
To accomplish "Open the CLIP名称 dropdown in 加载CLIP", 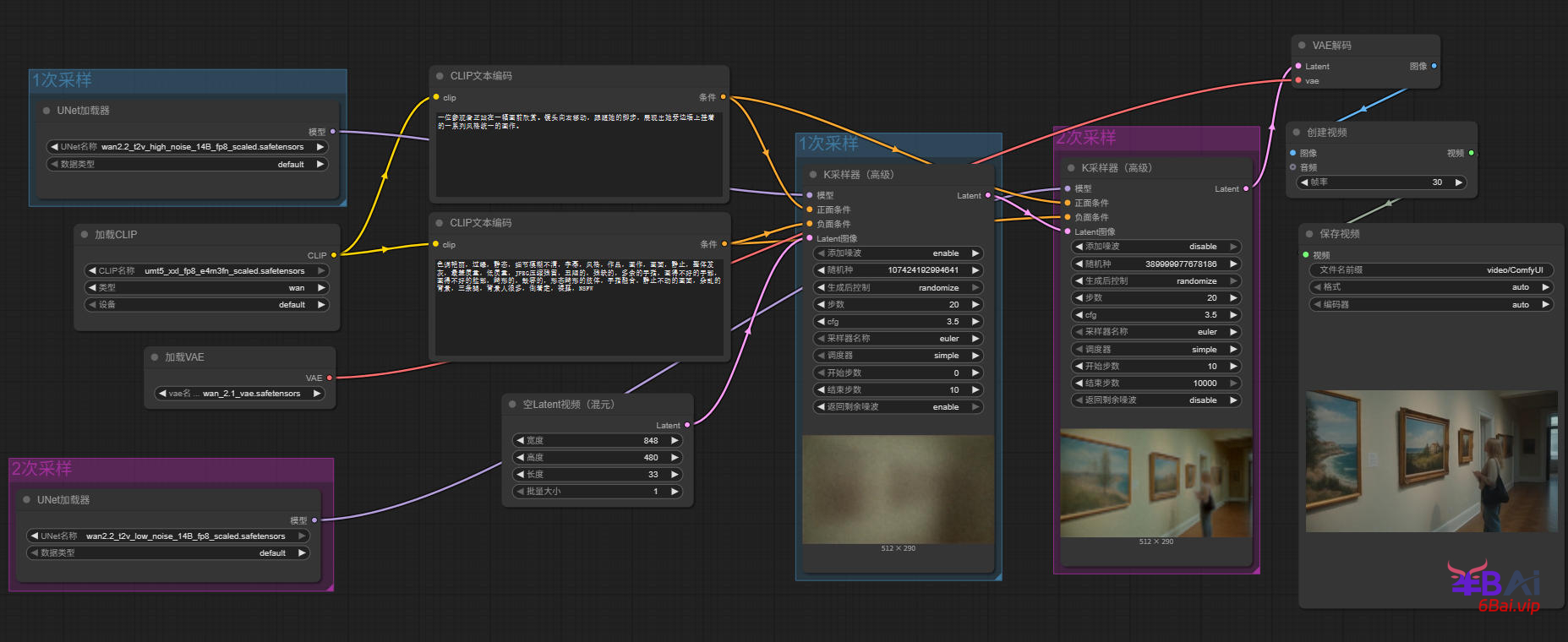I will pos(207,271).
